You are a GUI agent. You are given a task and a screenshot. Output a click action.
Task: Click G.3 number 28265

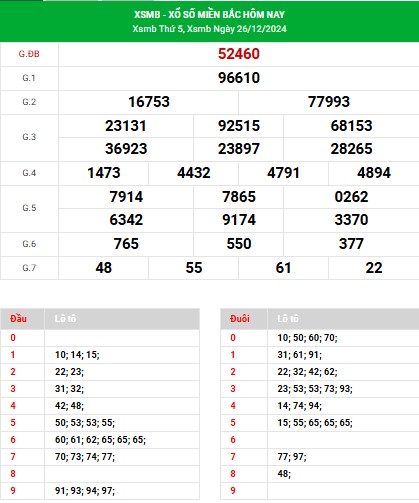point(351,149)
